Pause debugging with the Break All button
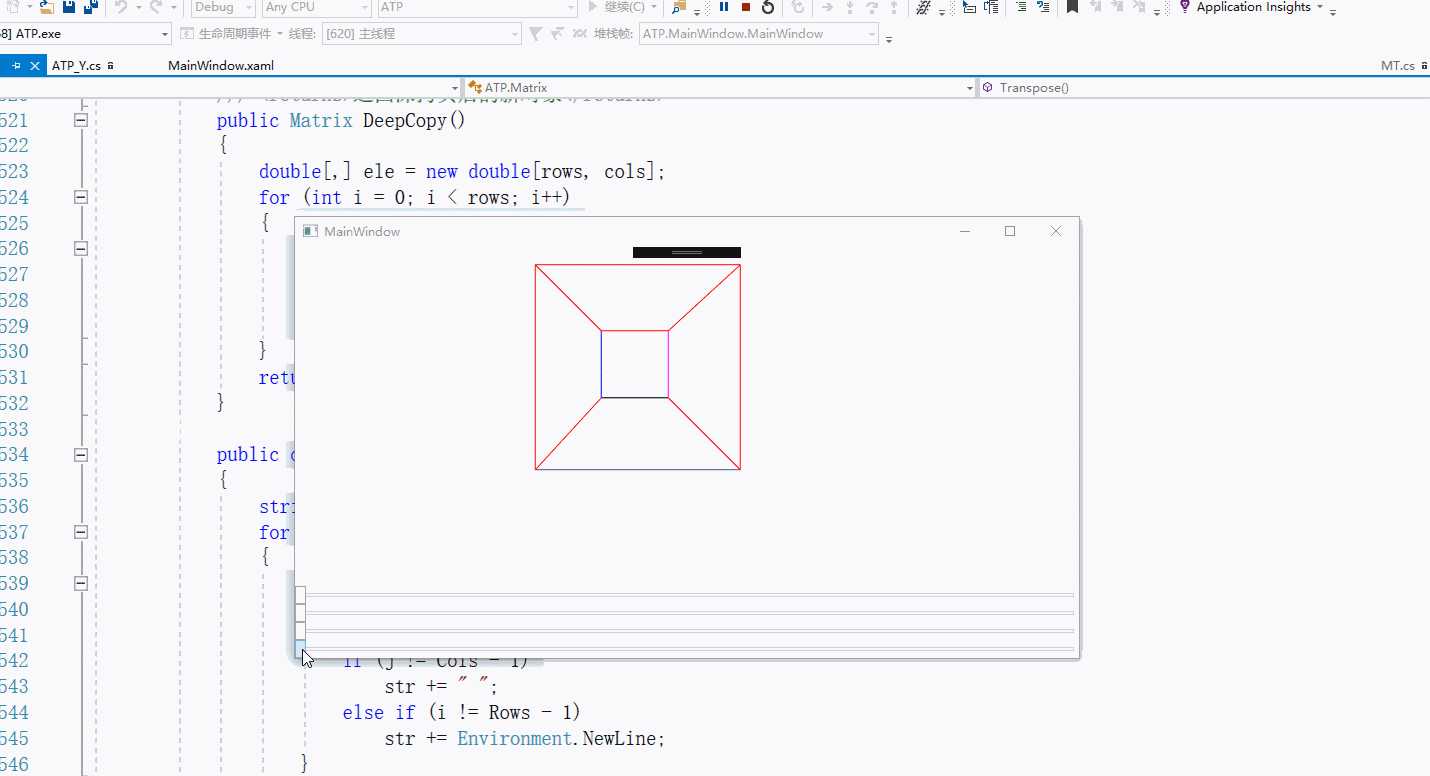Viewport: 1430px width, 776px height. tap(724, 7)
